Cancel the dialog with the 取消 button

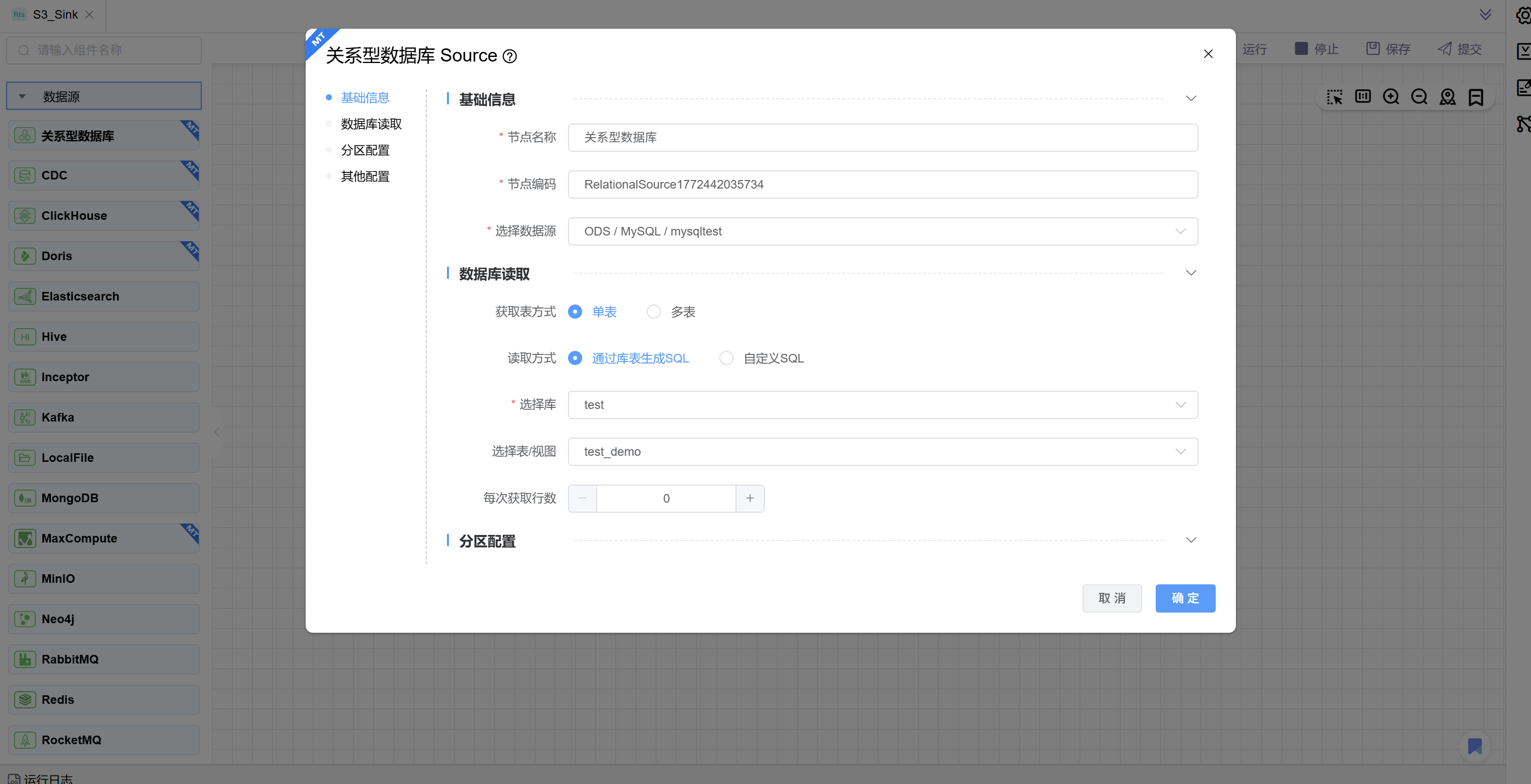click(x=1112, y=598)
